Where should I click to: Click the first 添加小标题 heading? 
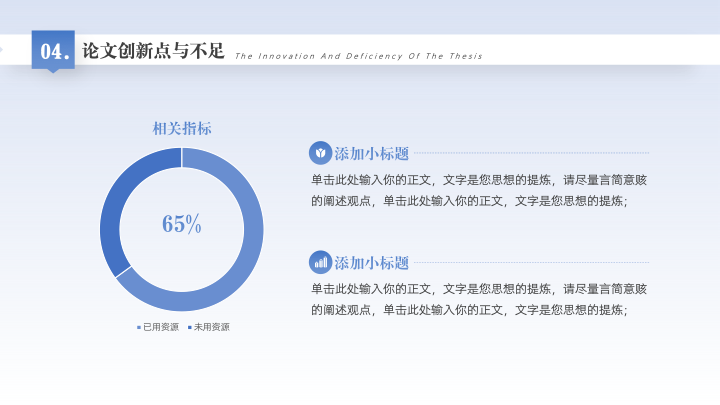click(x=371, y=153)
